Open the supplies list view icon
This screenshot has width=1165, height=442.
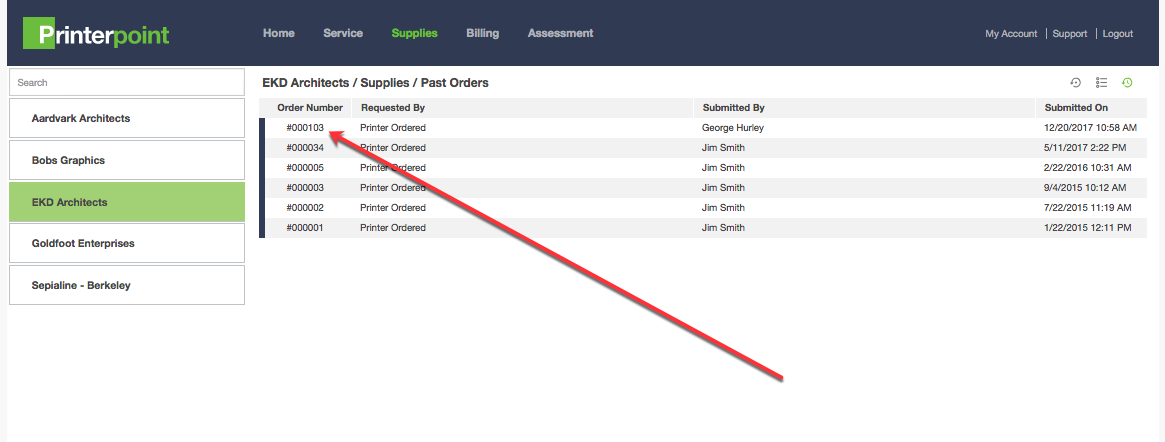(x=1101, y=83)
